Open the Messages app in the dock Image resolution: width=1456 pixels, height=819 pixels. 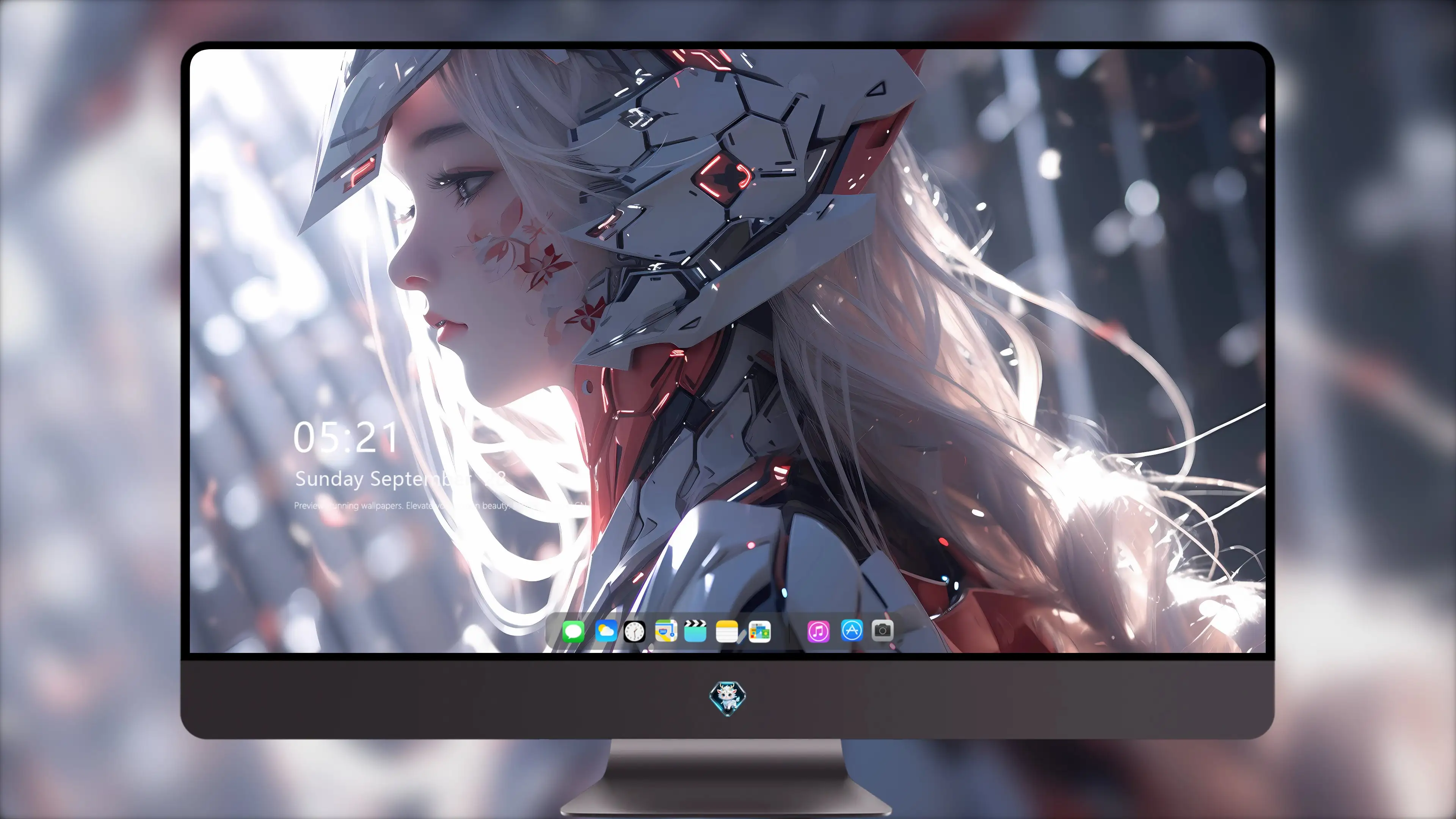(x=573, y=631)
